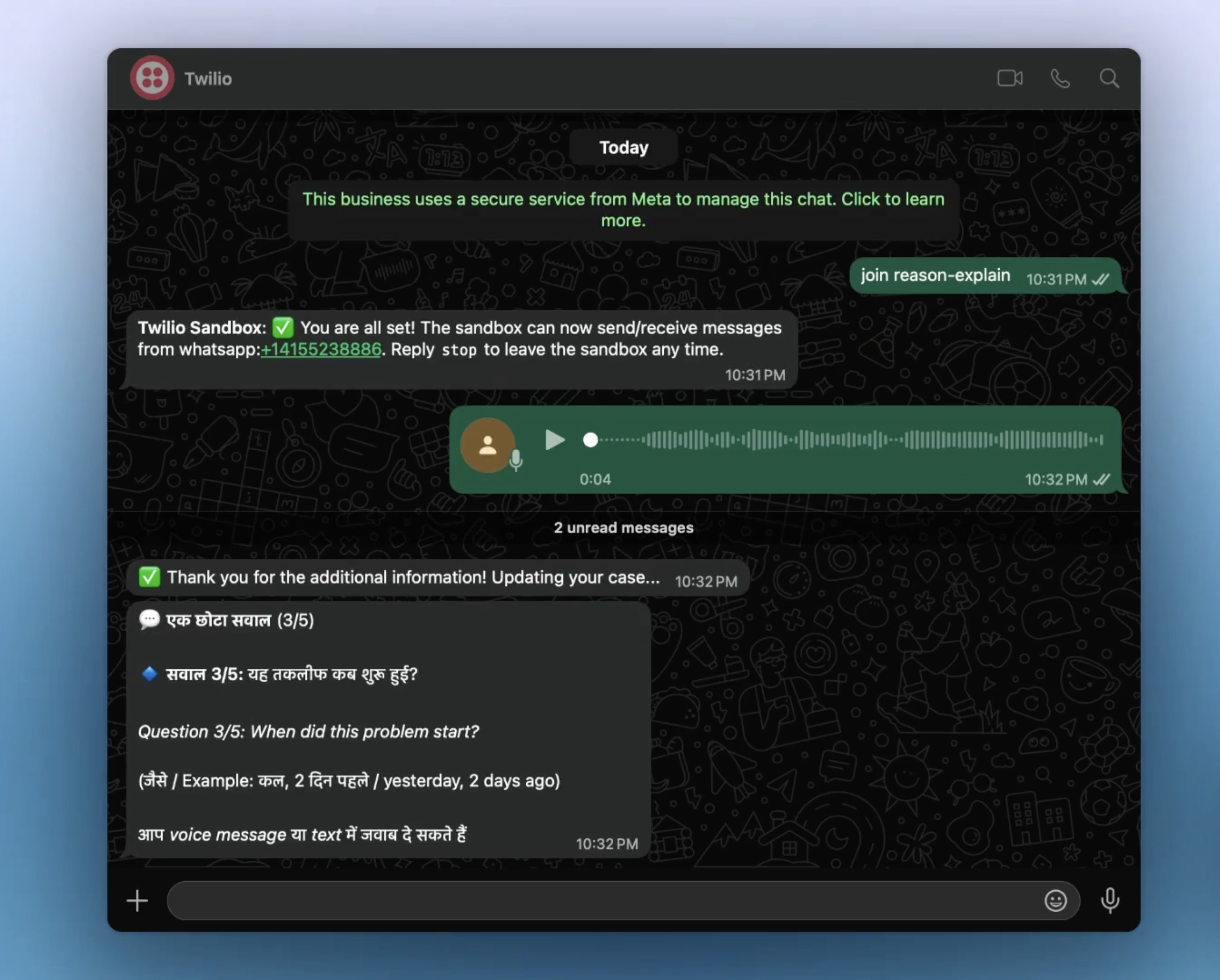The image size is (1220, 980).
Task: Click the Today date badge
Action: 624,148
